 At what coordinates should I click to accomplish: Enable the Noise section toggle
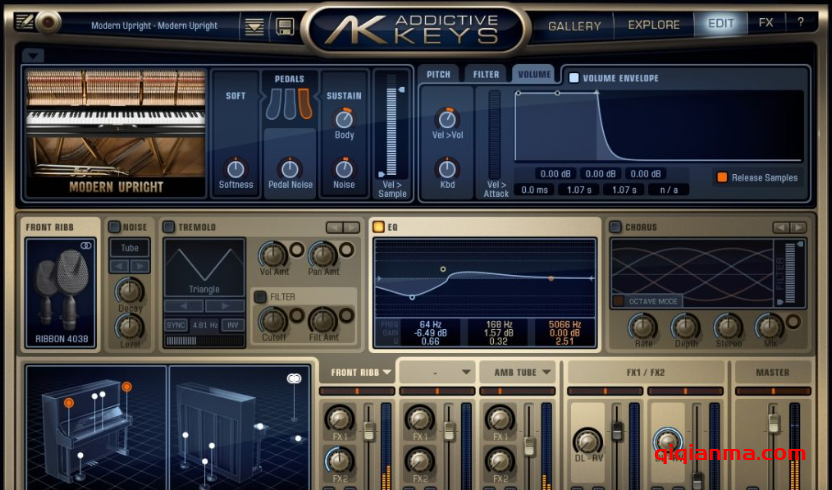click(114, 227)
